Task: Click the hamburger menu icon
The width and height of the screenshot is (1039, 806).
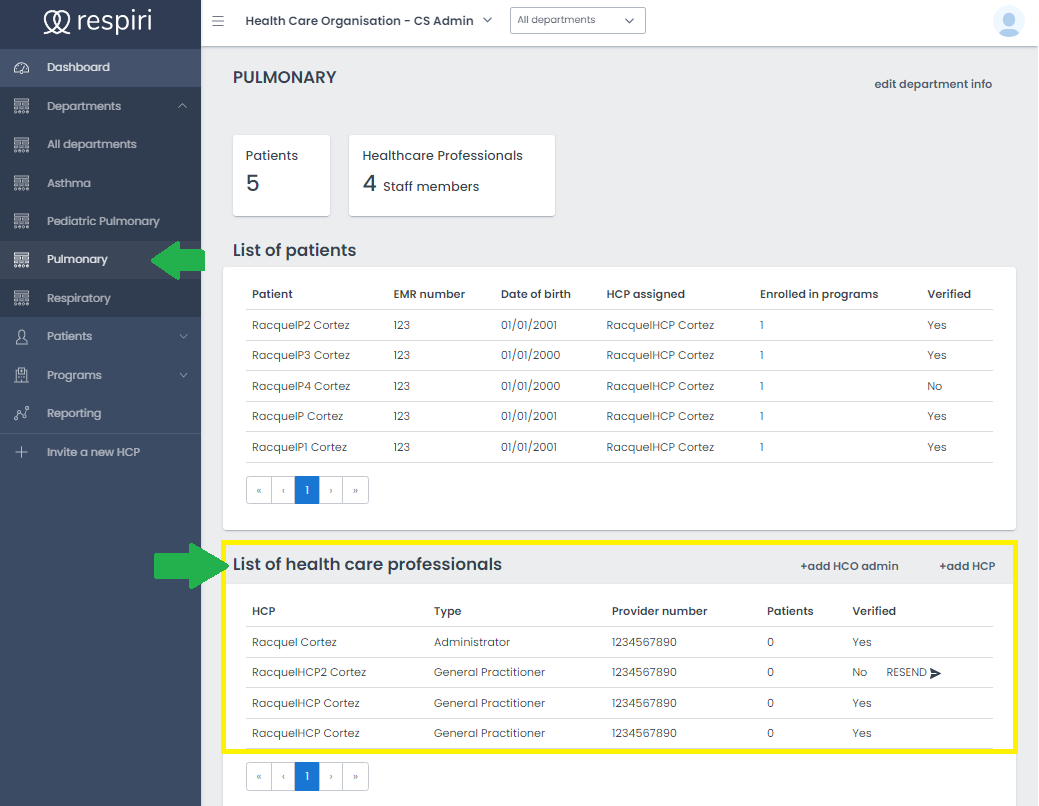Action: pos(218,21)
